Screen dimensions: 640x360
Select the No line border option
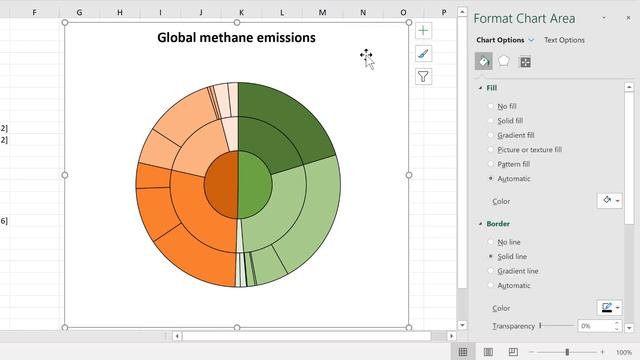[491, 242]
